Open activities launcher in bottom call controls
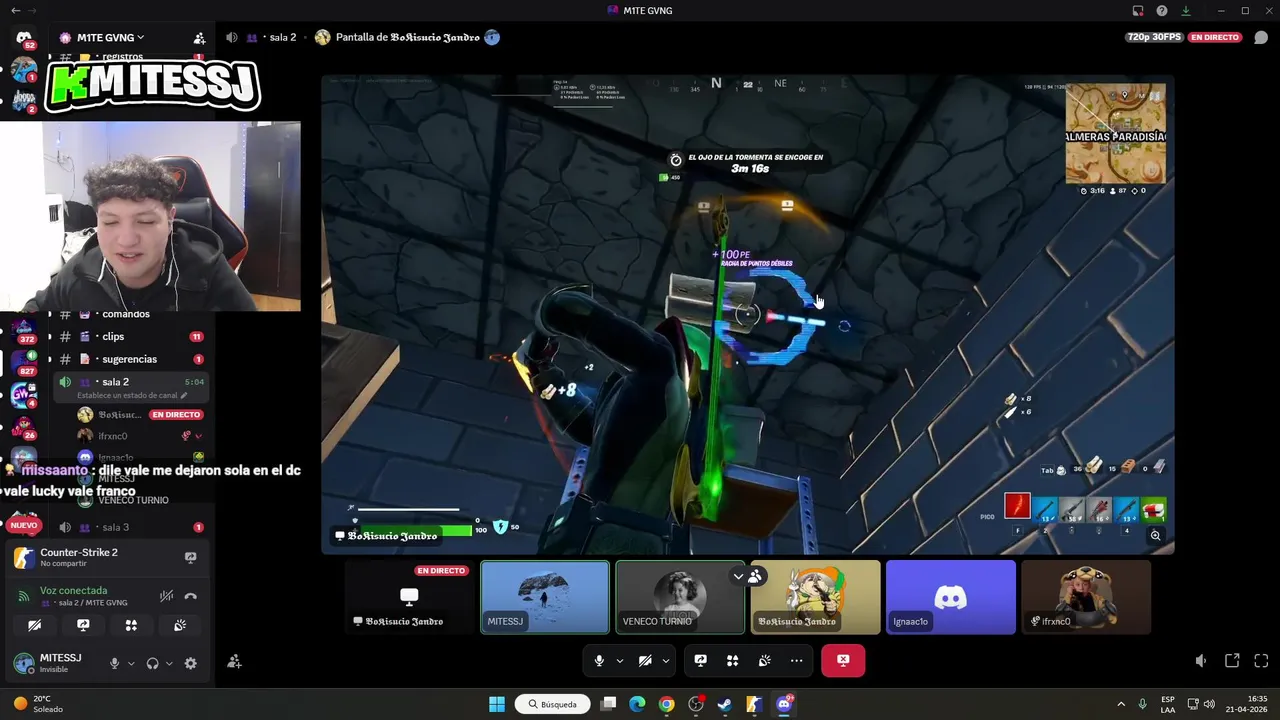Viewport: 1280px width, 720px height. [733, 661]
